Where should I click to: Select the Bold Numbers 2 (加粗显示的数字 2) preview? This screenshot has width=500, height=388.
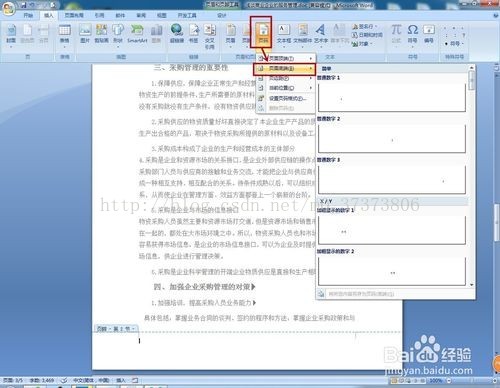pyautogui.click(x=392, y=271)
